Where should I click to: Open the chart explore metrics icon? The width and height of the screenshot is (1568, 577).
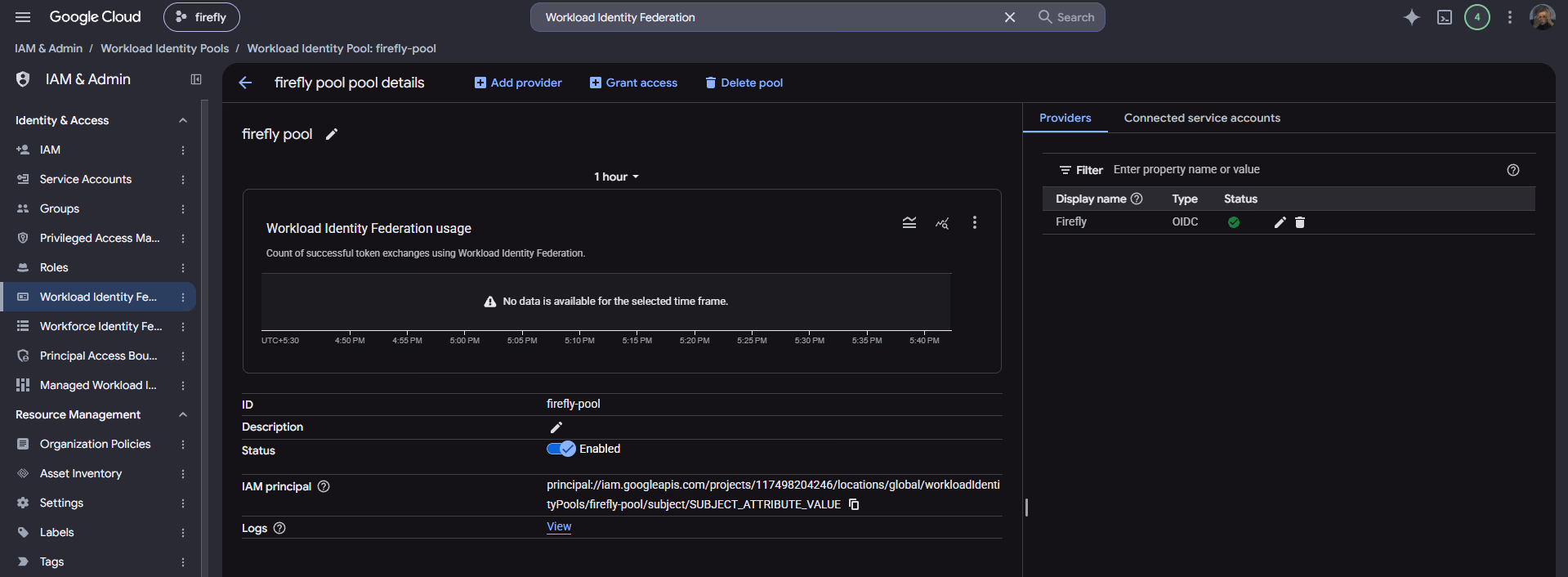(x=942, y=223)
